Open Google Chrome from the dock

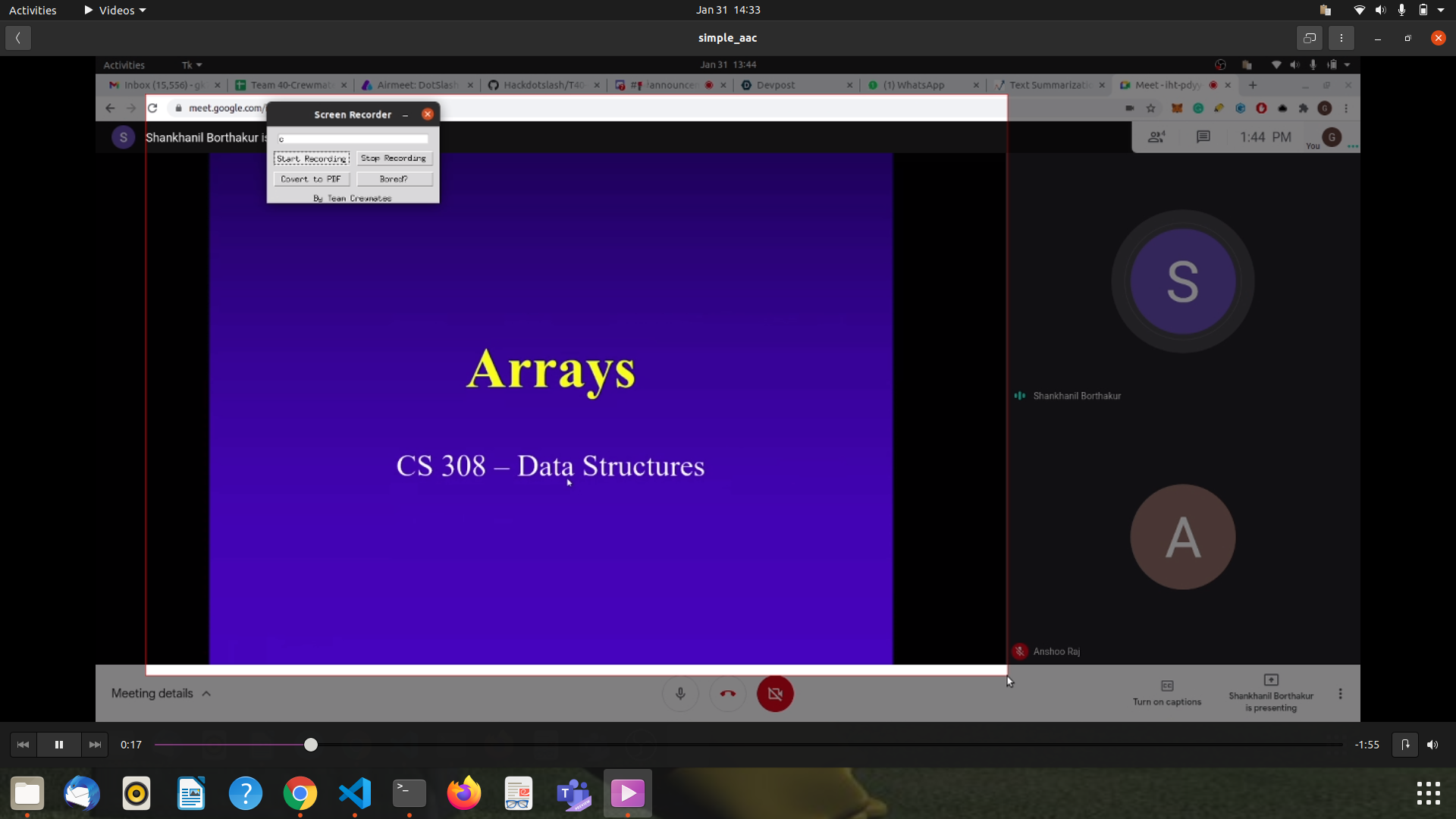click(x=300, y=793)
